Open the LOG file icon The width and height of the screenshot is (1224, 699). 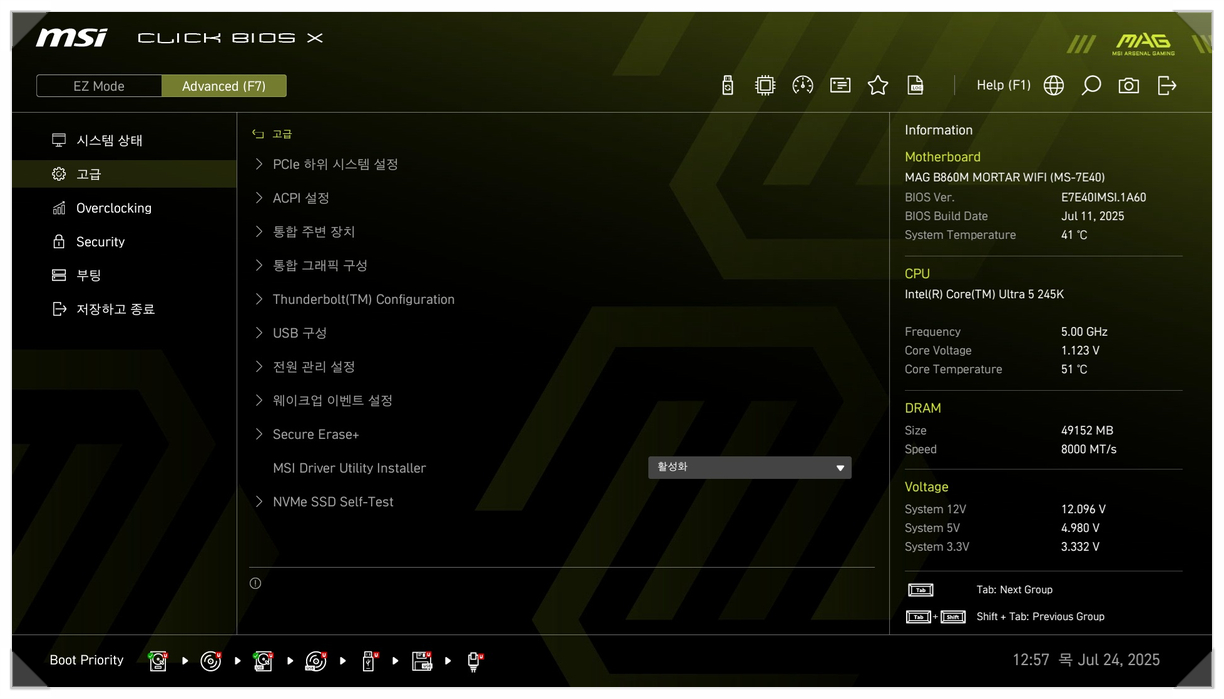tap(915, 86)
